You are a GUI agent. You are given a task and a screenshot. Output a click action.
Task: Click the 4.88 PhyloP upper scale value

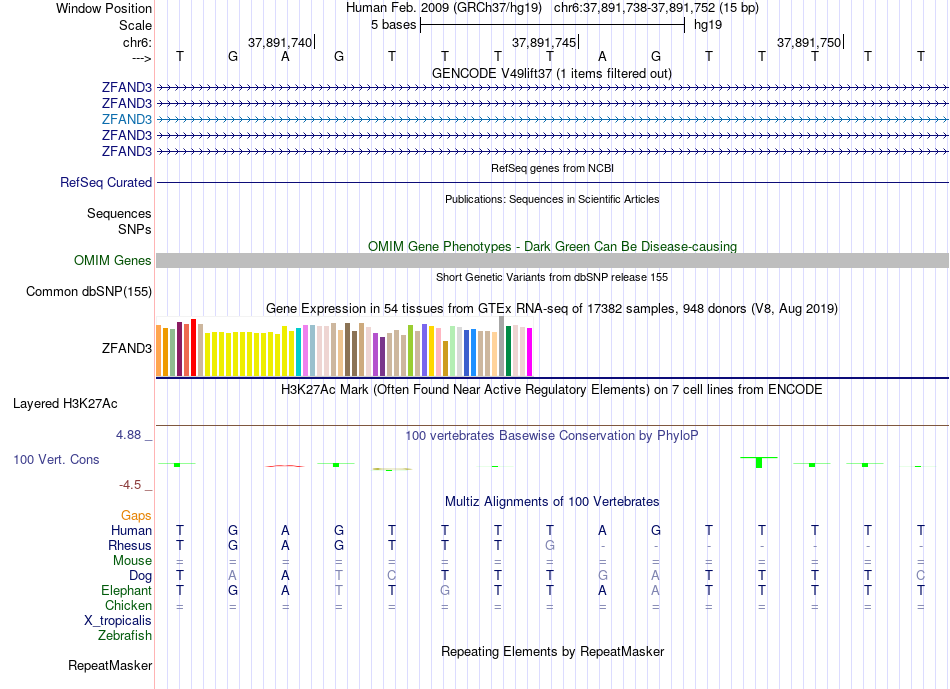(x=128, y=435)
